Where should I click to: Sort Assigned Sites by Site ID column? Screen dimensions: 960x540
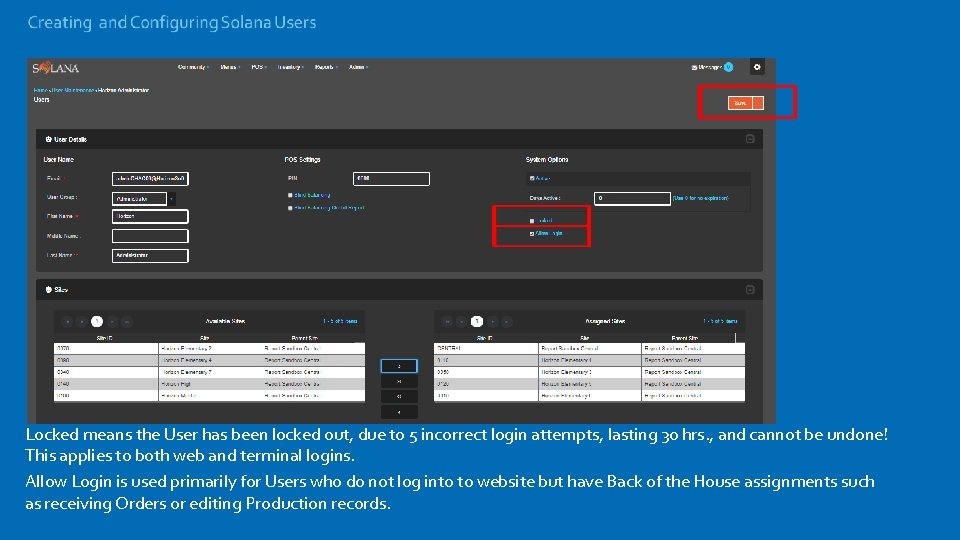(x=485, y=338)
